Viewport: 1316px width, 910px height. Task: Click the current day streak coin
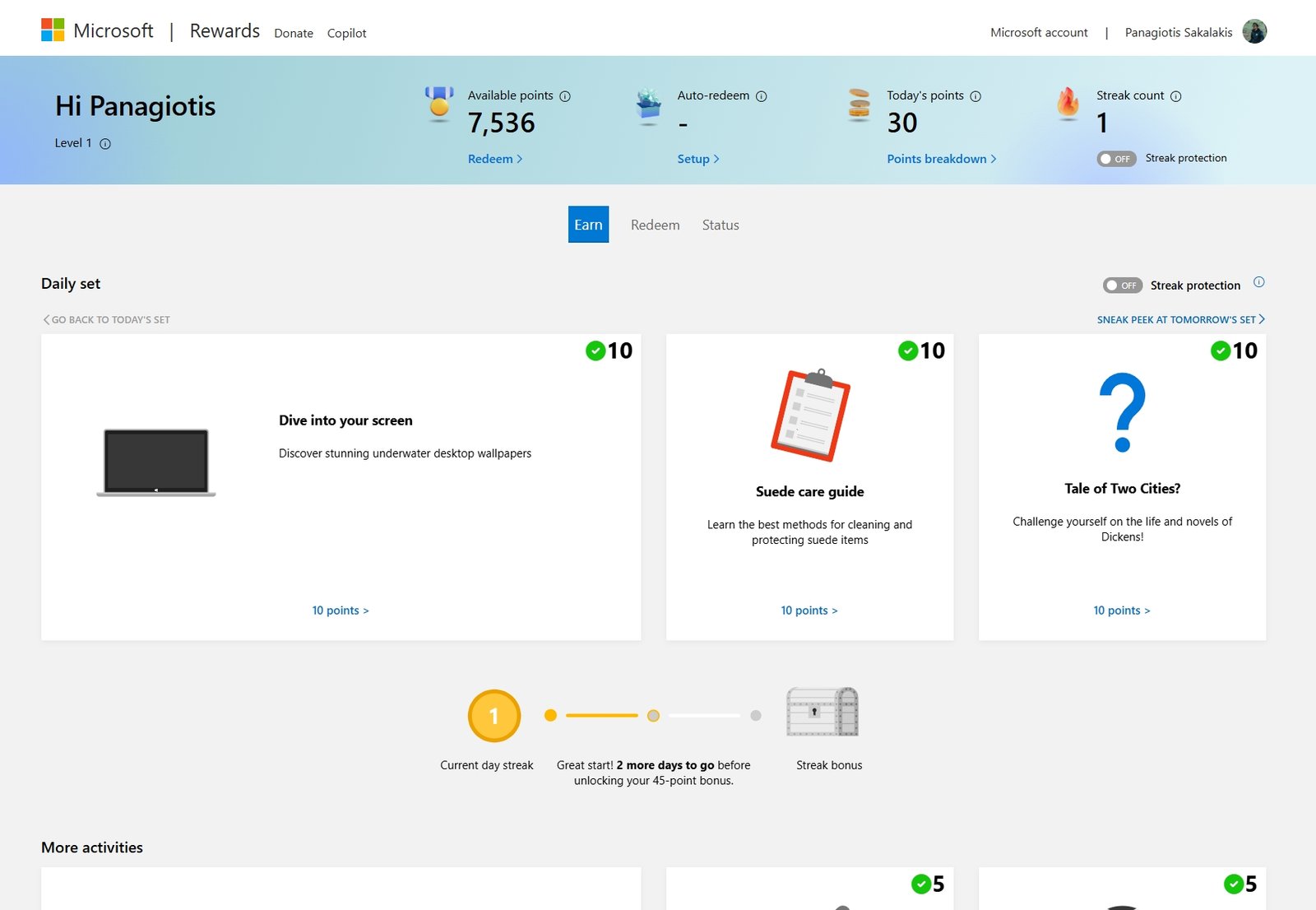pos(494,716)
